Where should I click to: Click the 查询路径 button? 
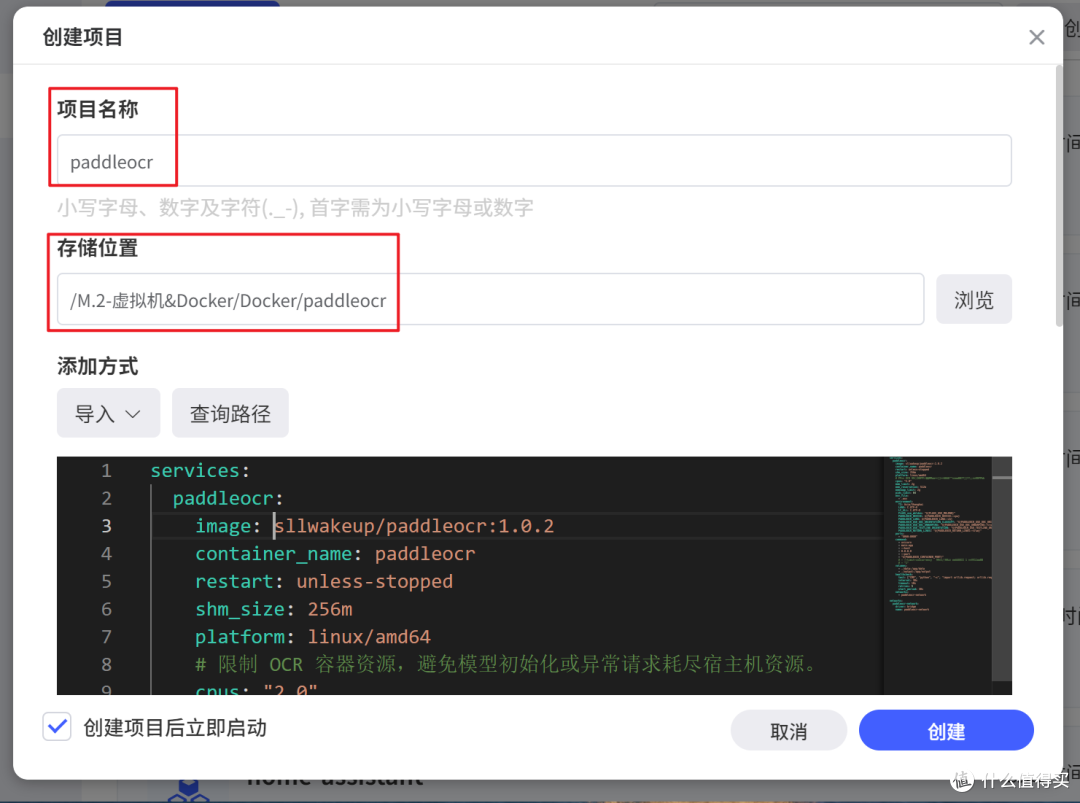pos(230,413)
